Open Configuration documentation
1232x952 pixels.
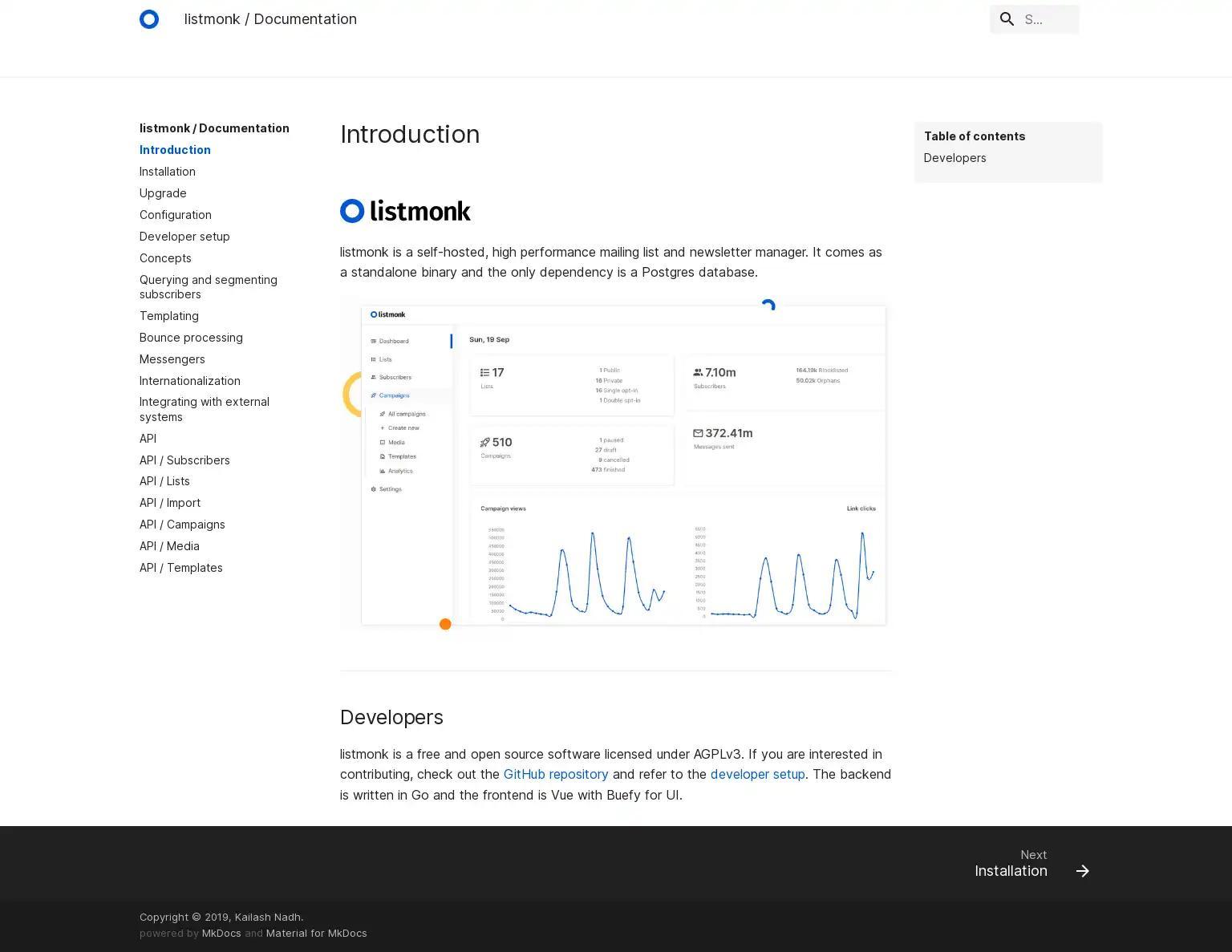pyautogui.click(x=176, y=215)
